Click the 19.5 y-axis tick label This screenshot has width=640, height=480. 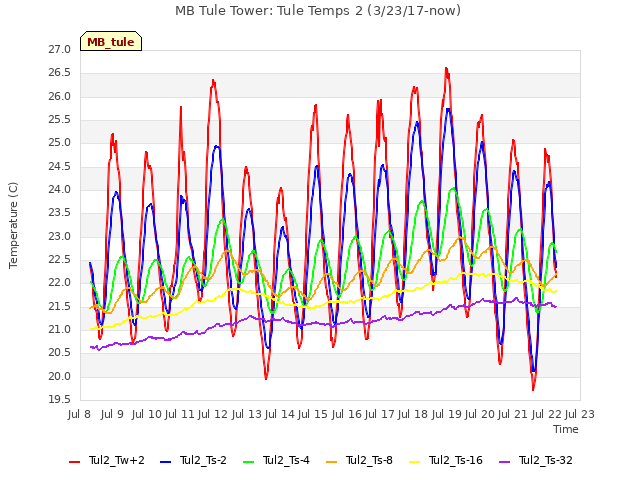(60, 400)
